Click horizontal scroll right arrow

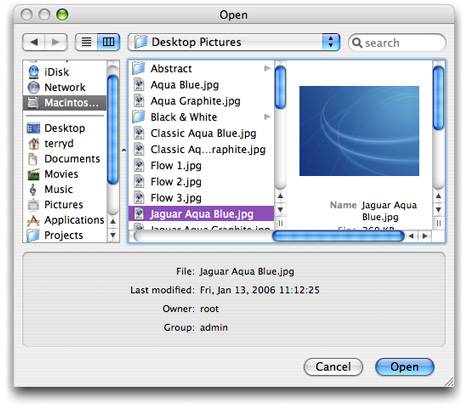[425, 236]
